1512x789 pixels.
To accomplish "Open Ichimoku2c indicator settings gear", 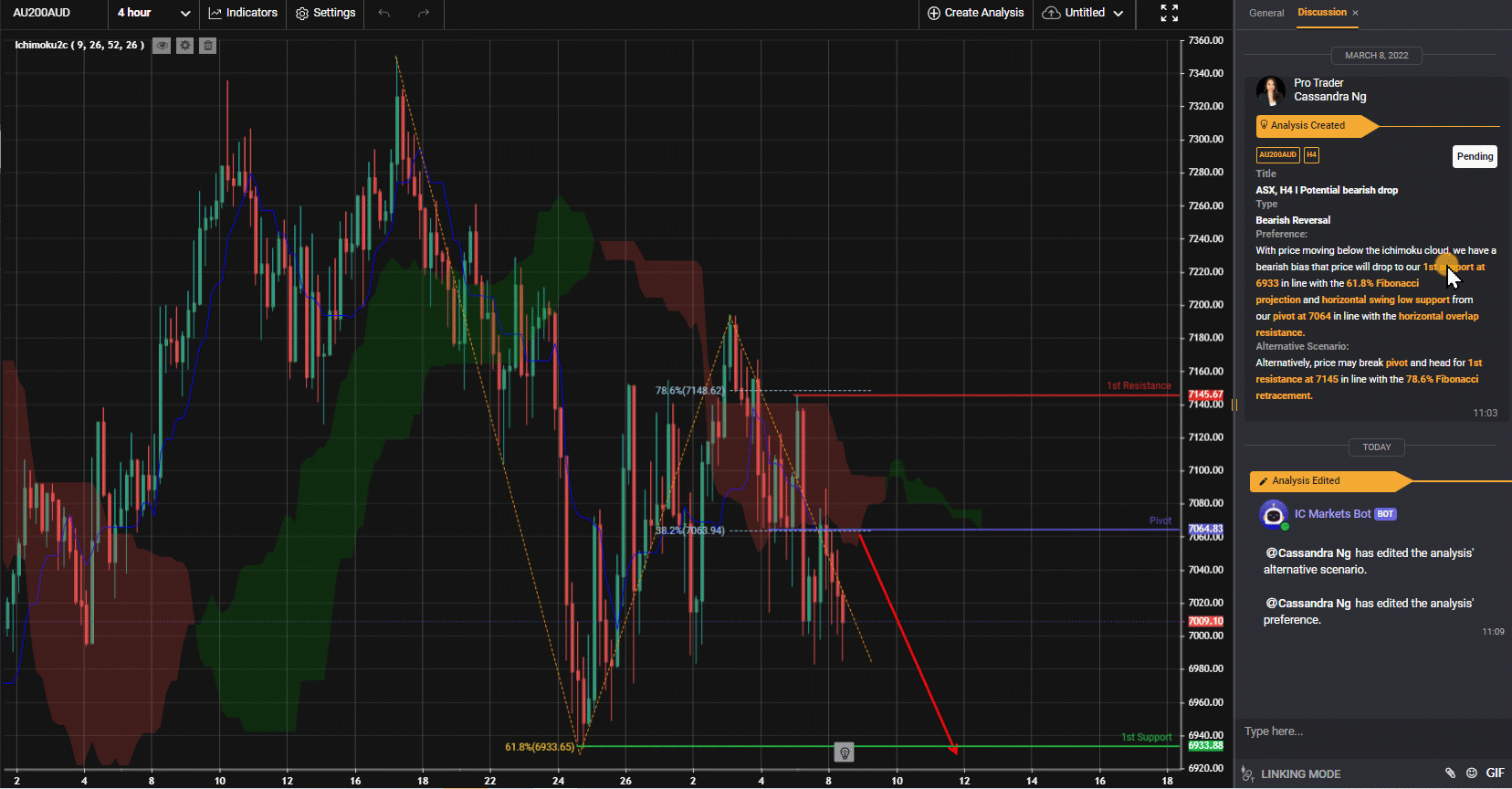I will [185, 46].
